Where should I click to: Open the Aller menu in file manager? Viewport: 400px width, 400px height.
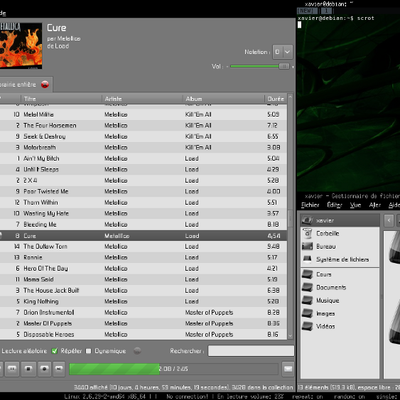tap(375, 205)
